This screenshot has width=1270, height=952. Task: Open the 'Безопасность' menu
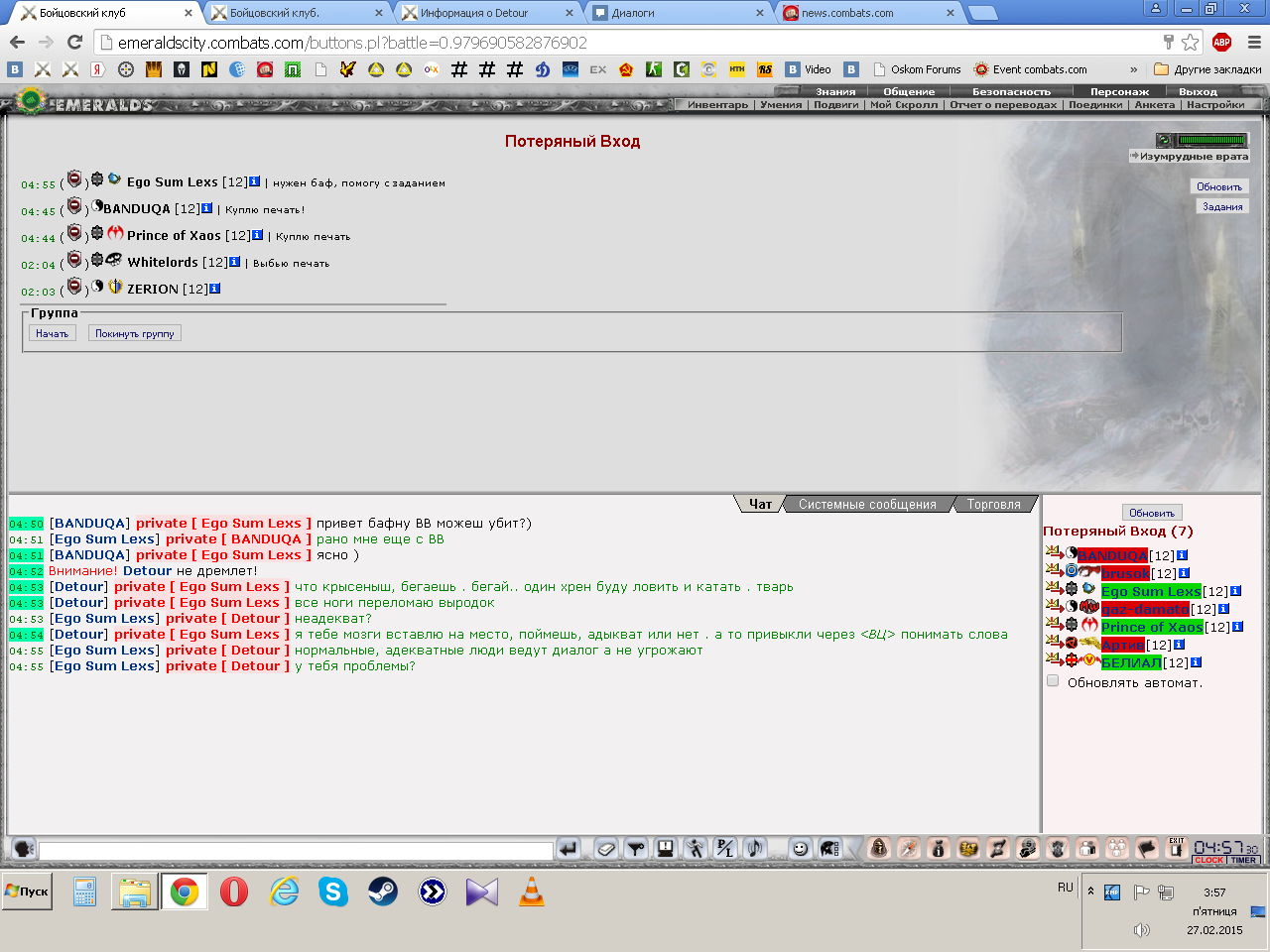click(1011, 91)
